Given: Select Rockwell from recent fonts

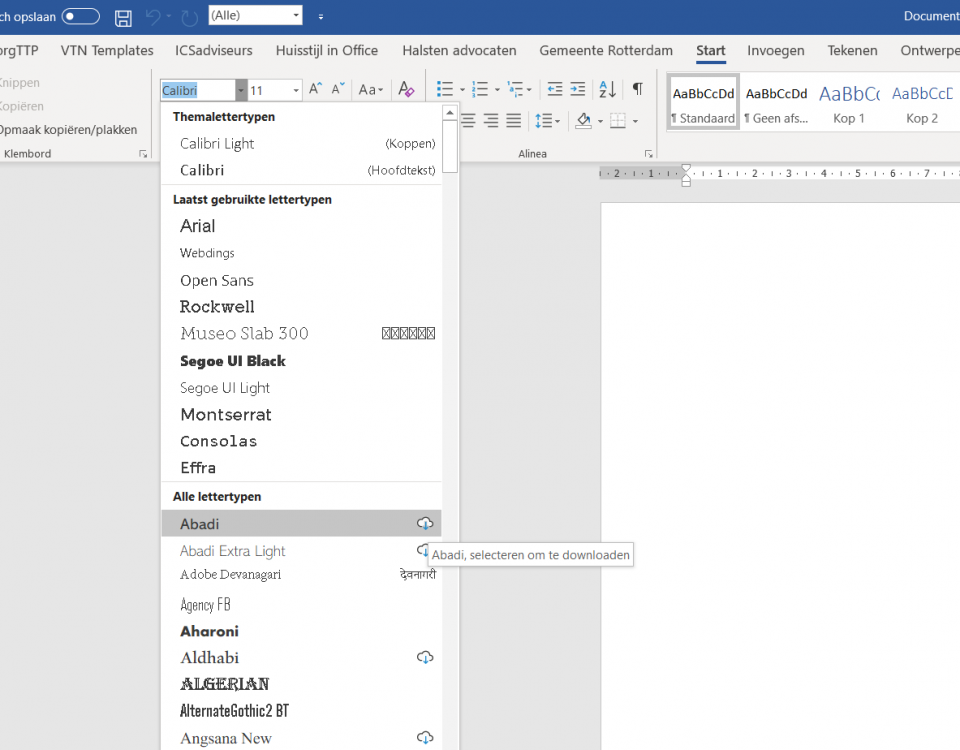Looking at the screenshot, I should coord(301,307).
